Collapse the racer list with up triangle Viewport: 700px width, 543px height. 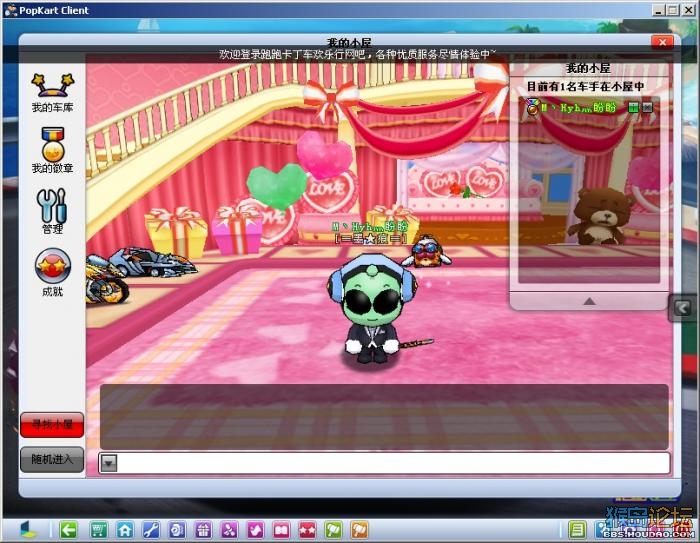tap(589, 301)
